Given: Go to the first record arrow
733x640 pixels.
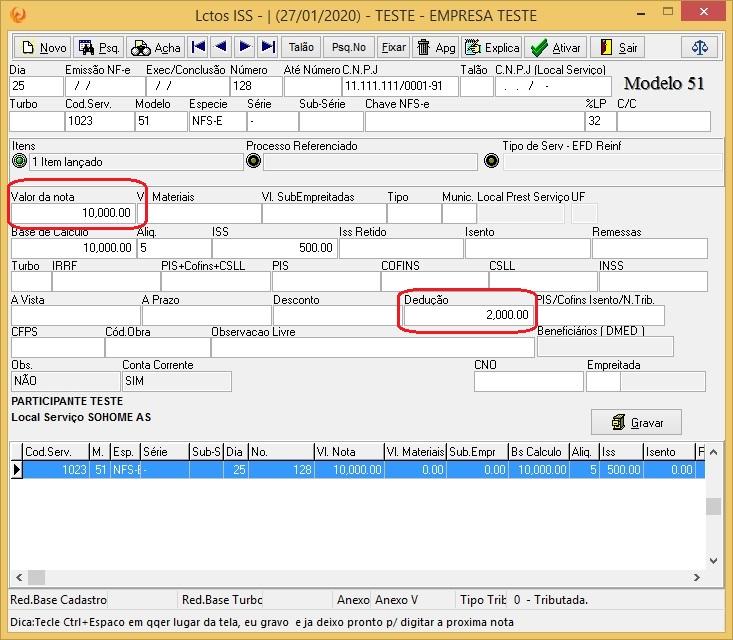Looking at the screenshot, I should click(x=198, y=47).
